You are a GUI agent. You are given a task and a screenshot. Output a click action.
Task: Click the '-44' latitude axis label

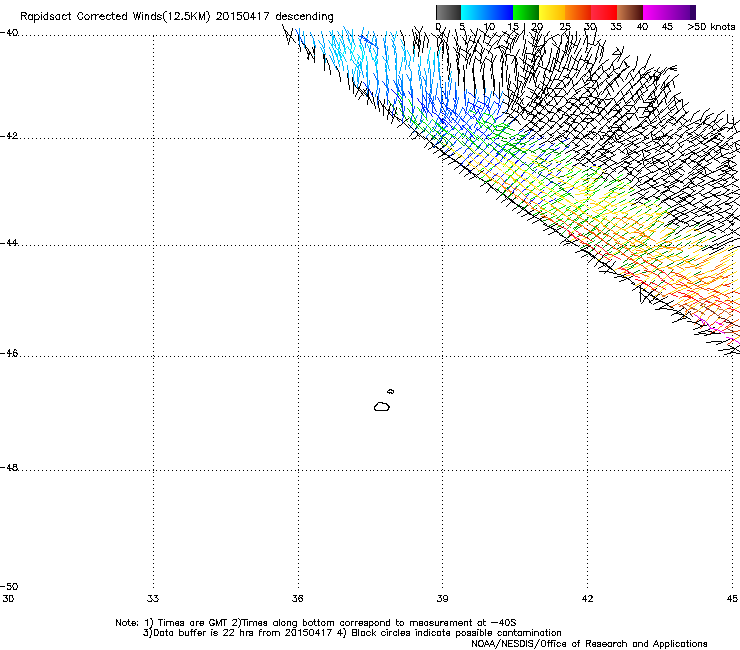(9, 243)
